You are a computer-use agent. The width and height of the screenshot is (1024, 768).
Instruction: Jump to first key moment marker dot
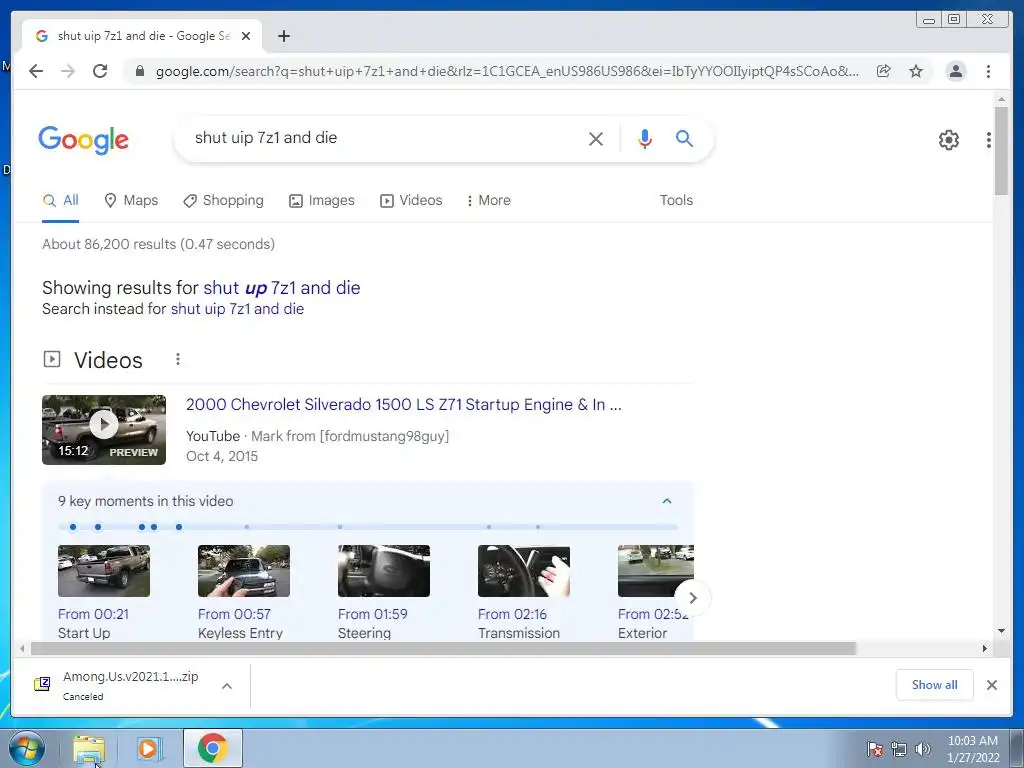73,527
